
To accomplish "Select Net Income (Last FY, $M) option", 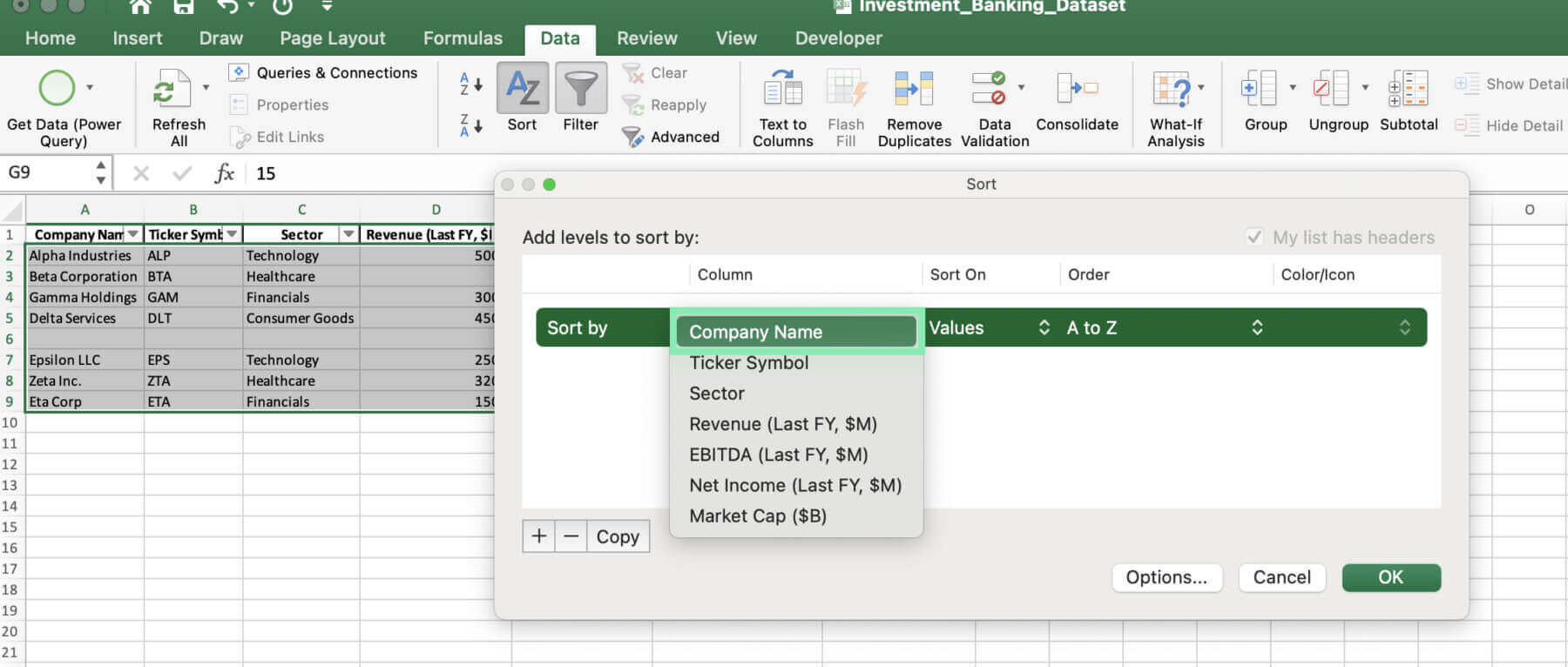I will pyautogui.click(x=796, y=485).
